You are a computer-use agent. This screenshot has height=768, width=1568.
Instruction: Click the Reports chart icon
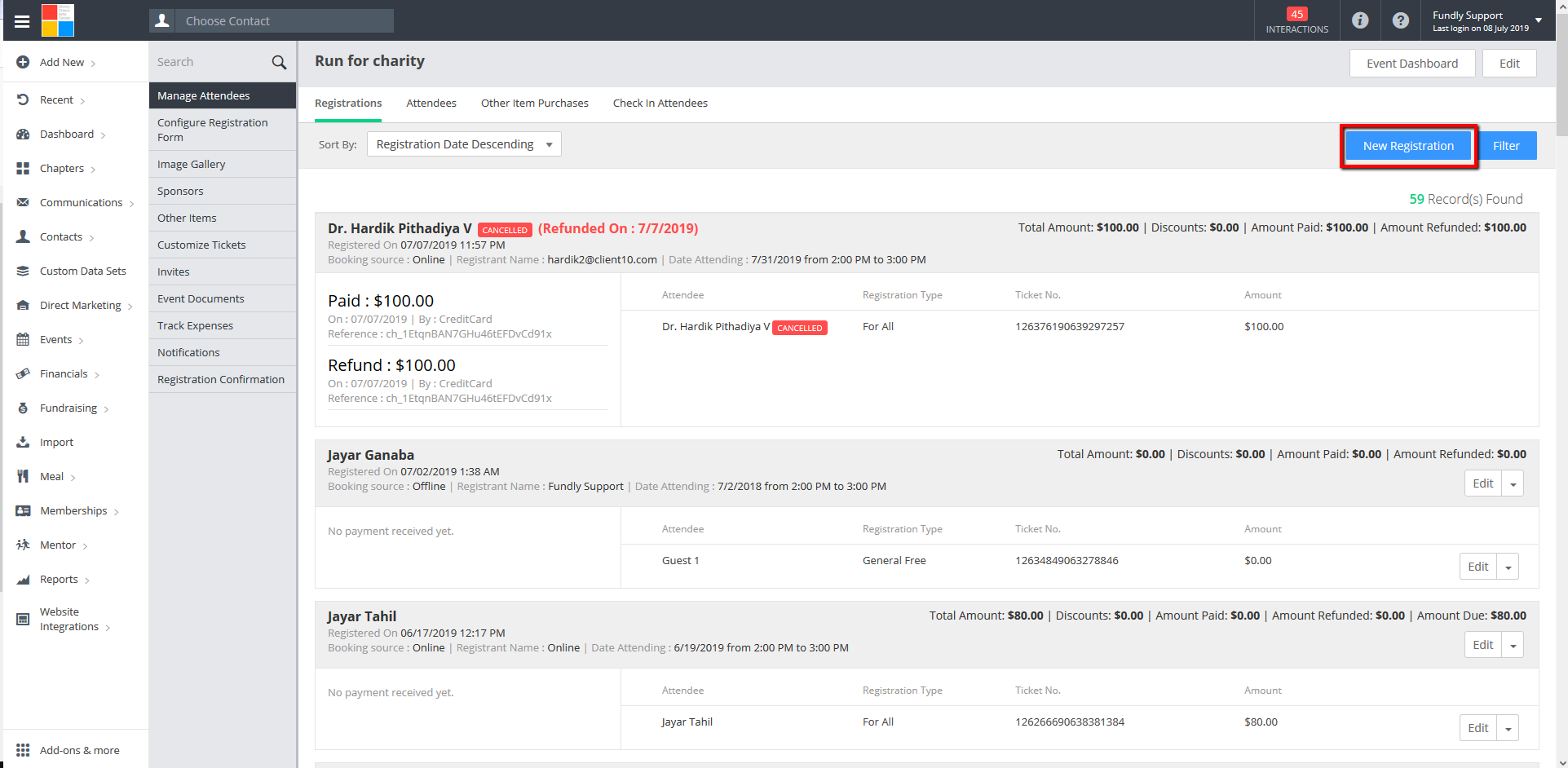click(23, 579)
